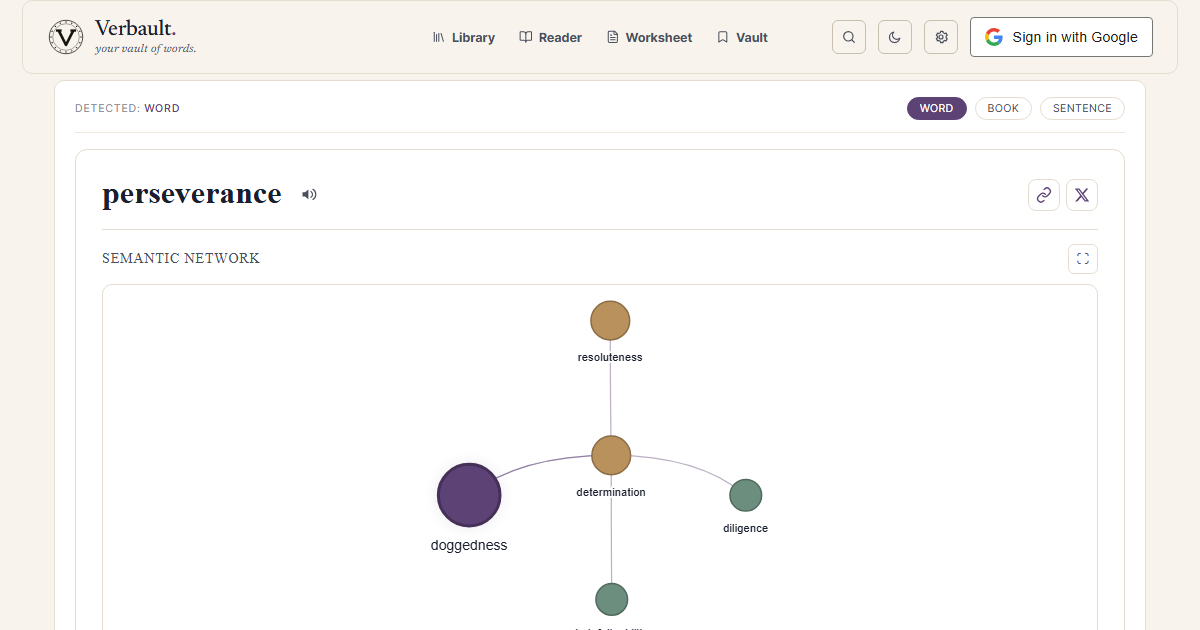
Task: Click the 'DETECTED: WORD' label
Action: [127, 108]
